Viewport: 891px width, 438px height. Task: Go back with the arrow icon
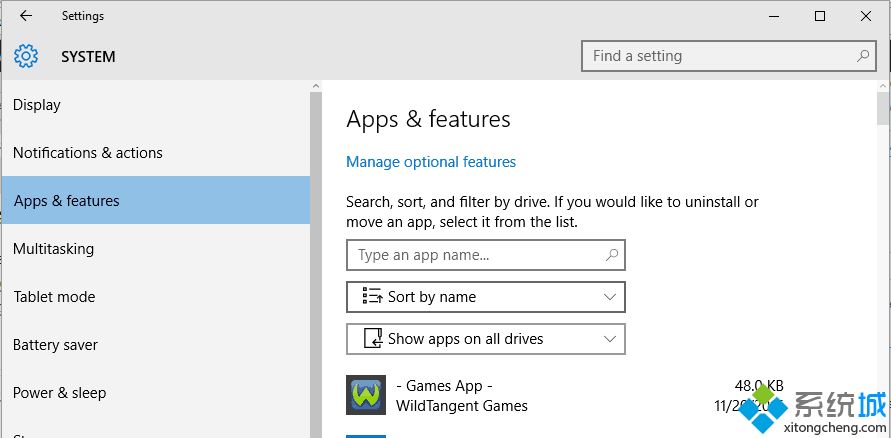(x=26, y=16)
